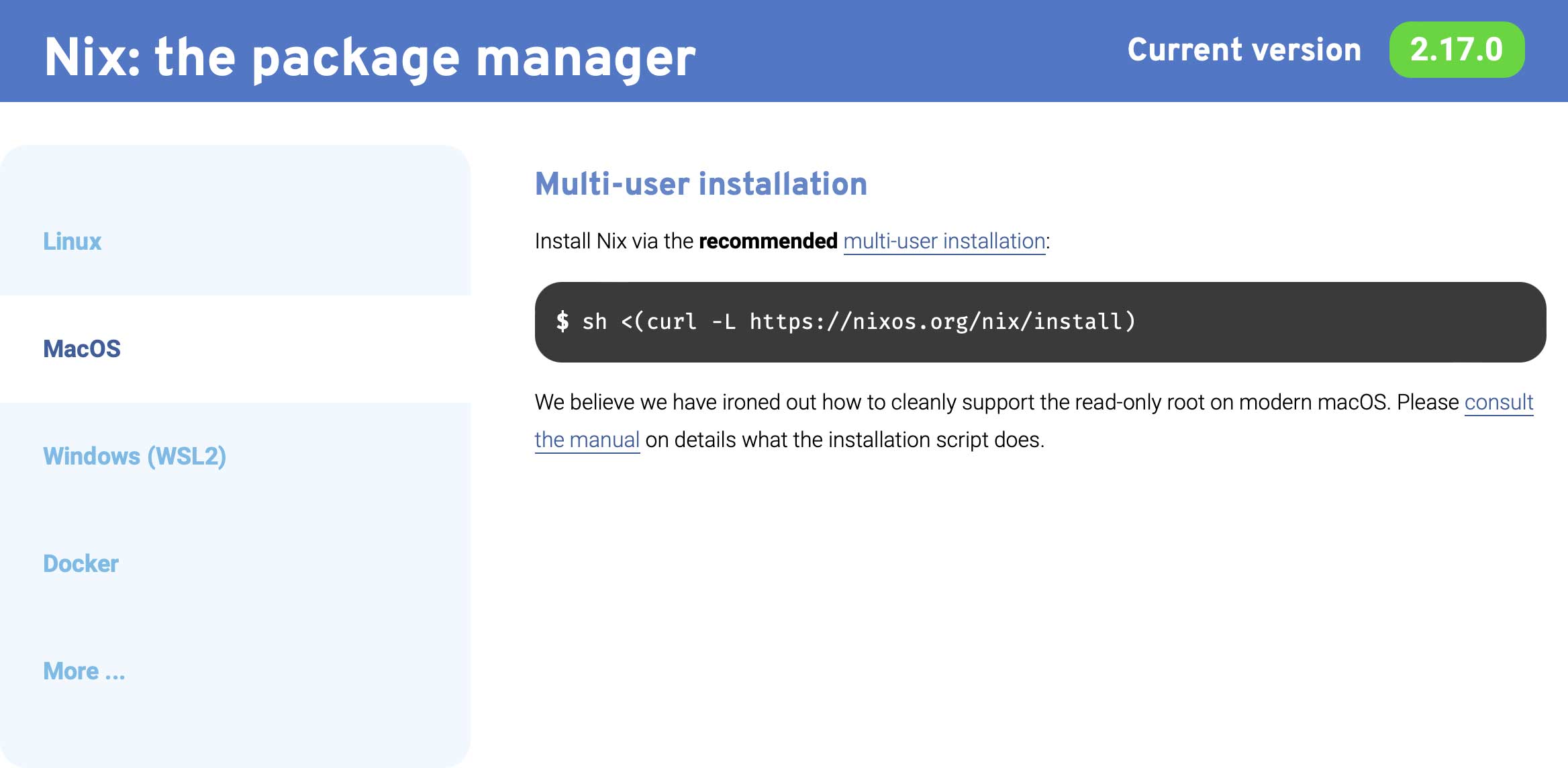
Task: Click the dollar sign prompt in the code snippet
Action: coord(562,322)
